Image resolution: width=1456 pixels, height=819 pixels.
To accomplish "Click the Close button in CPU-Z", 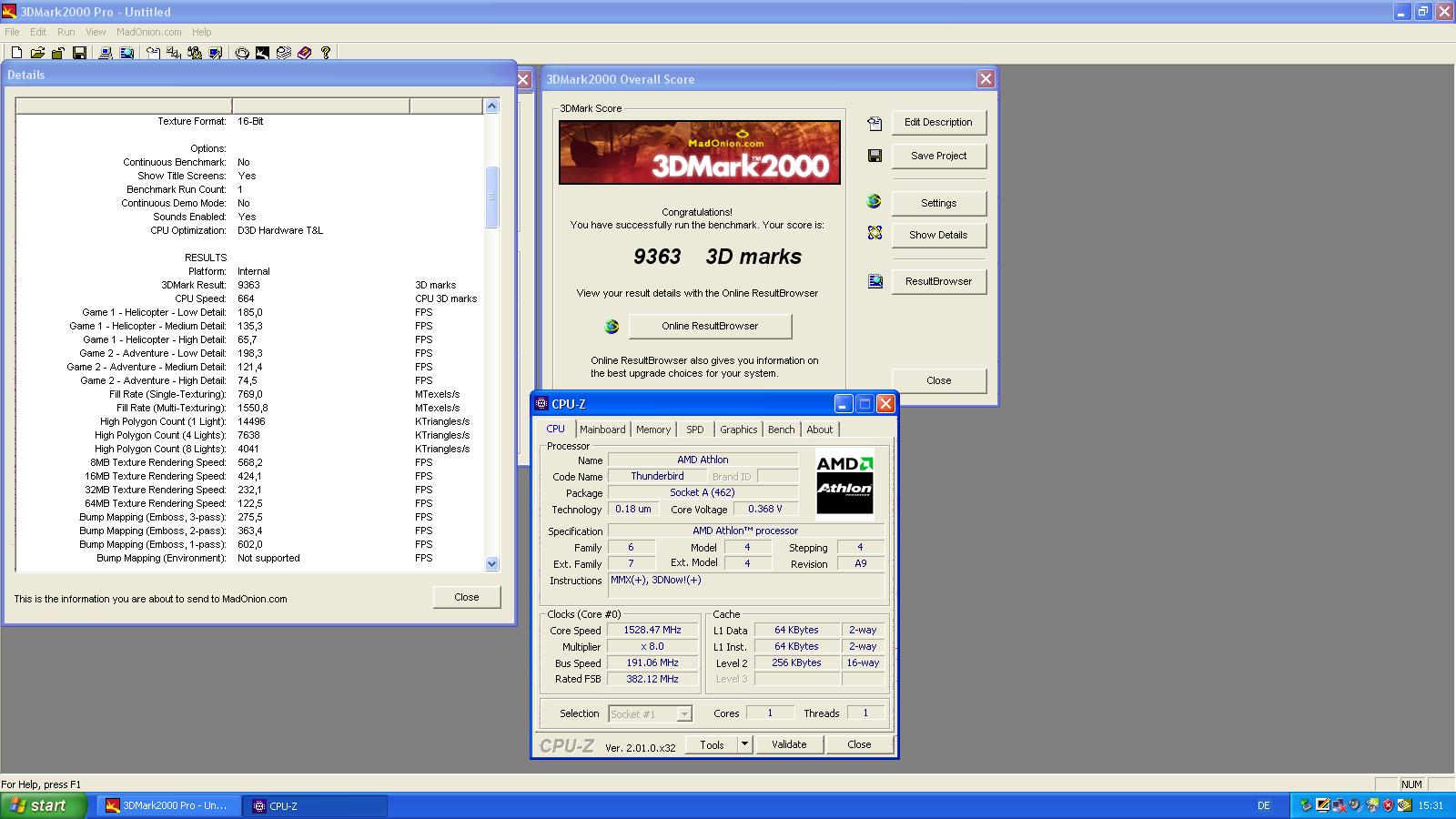I will point(859,744).
